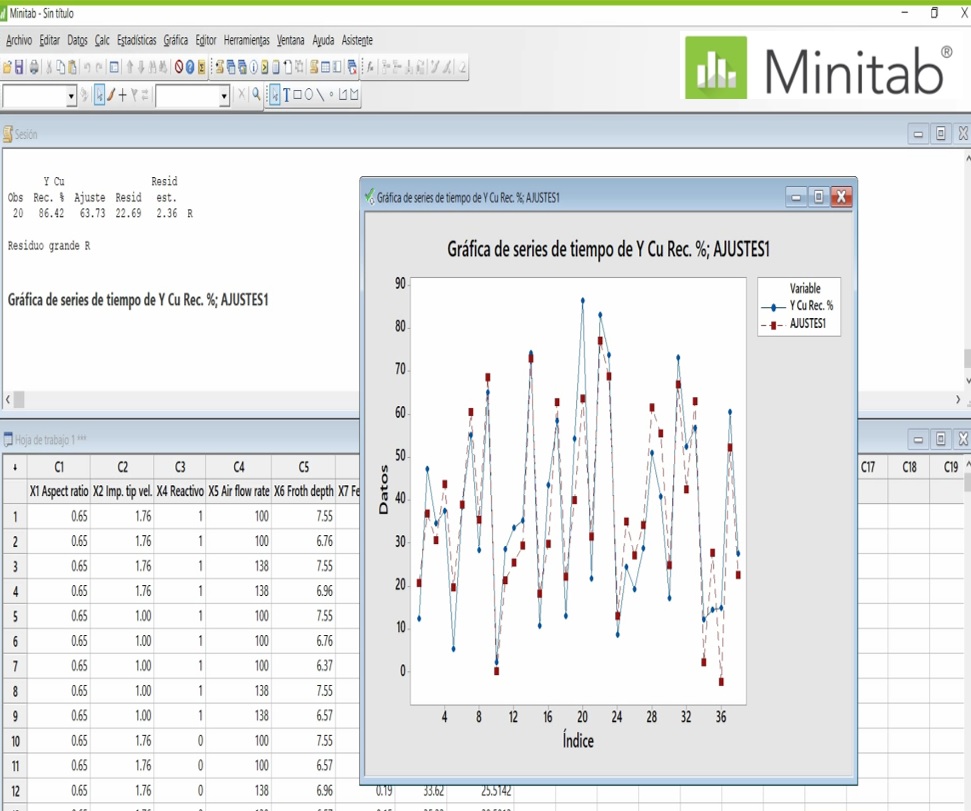This screenshot has height=811, width=971.
Task: Click the Copy icon in the toolbar
Action: pos(61,67)
